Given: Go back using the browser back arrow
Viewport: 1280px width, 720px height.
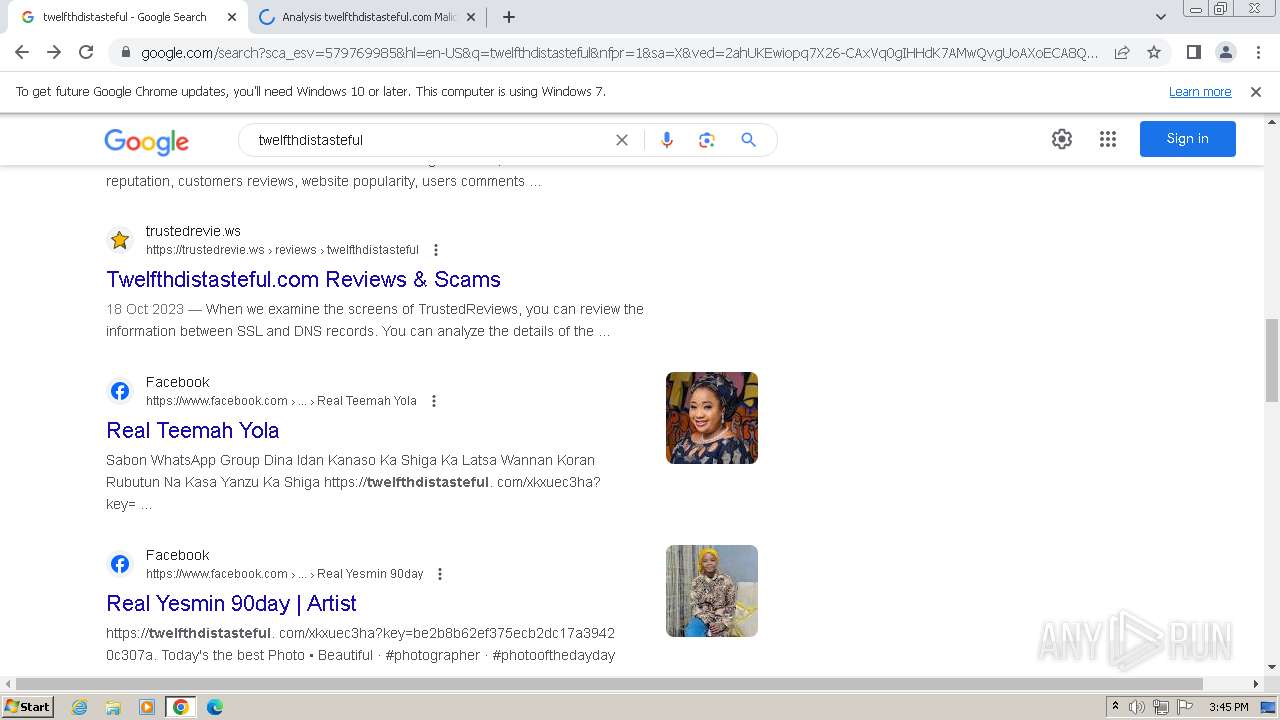Looking at the screenshot, I should pos(22,52).
